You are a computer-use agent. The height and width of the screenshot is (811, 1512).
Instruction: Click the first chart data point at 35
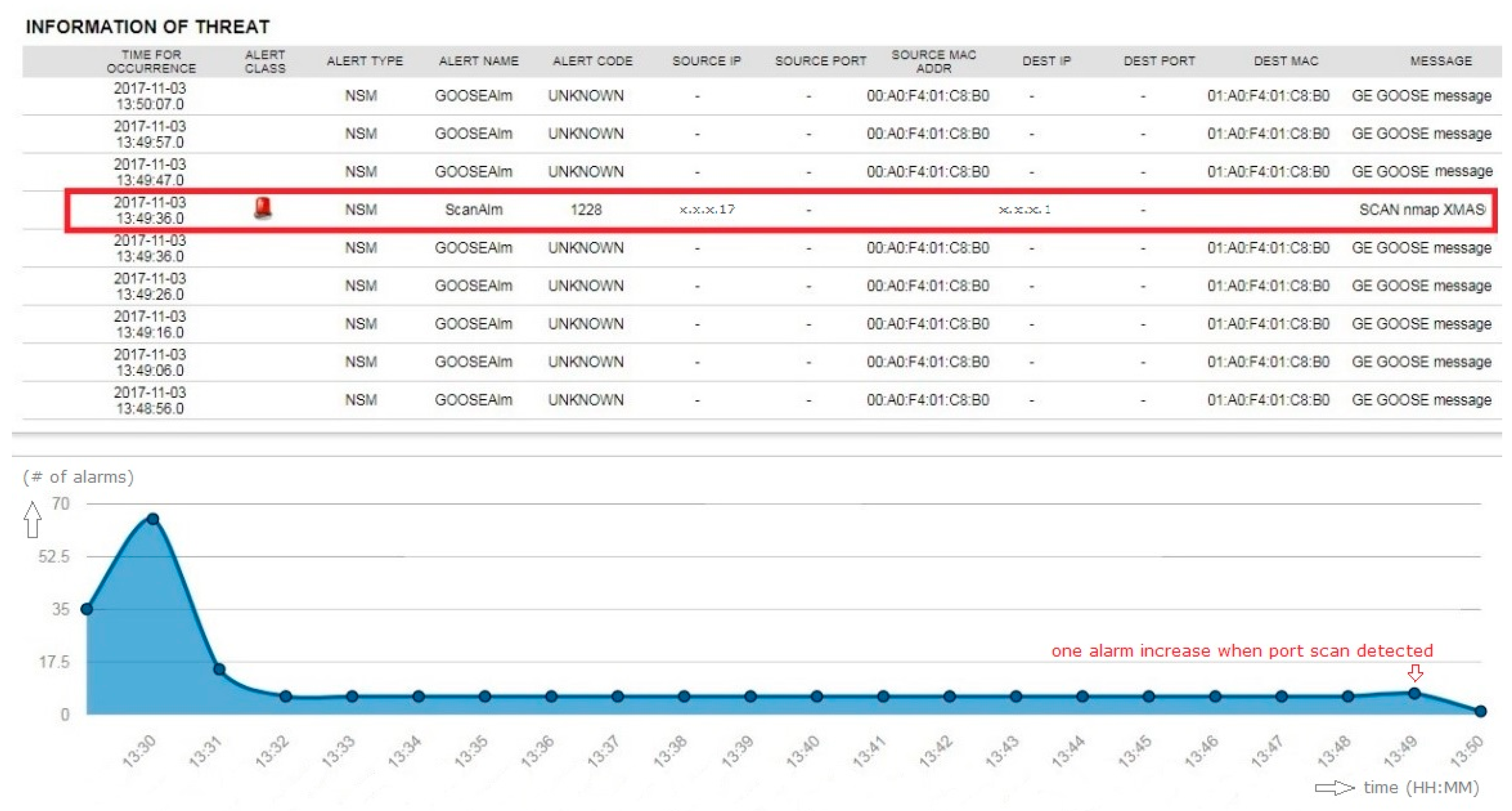coord(87,609)
